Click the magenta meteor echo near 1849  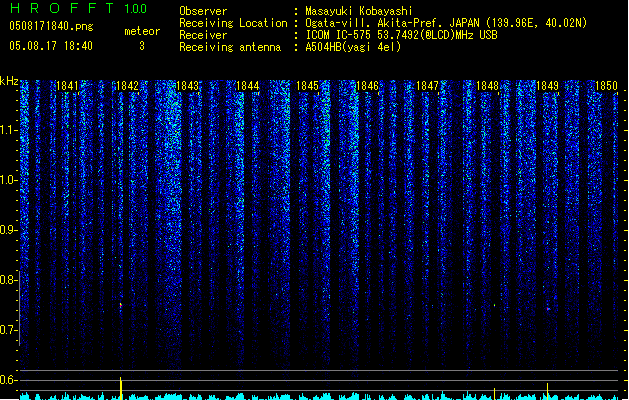548,309
